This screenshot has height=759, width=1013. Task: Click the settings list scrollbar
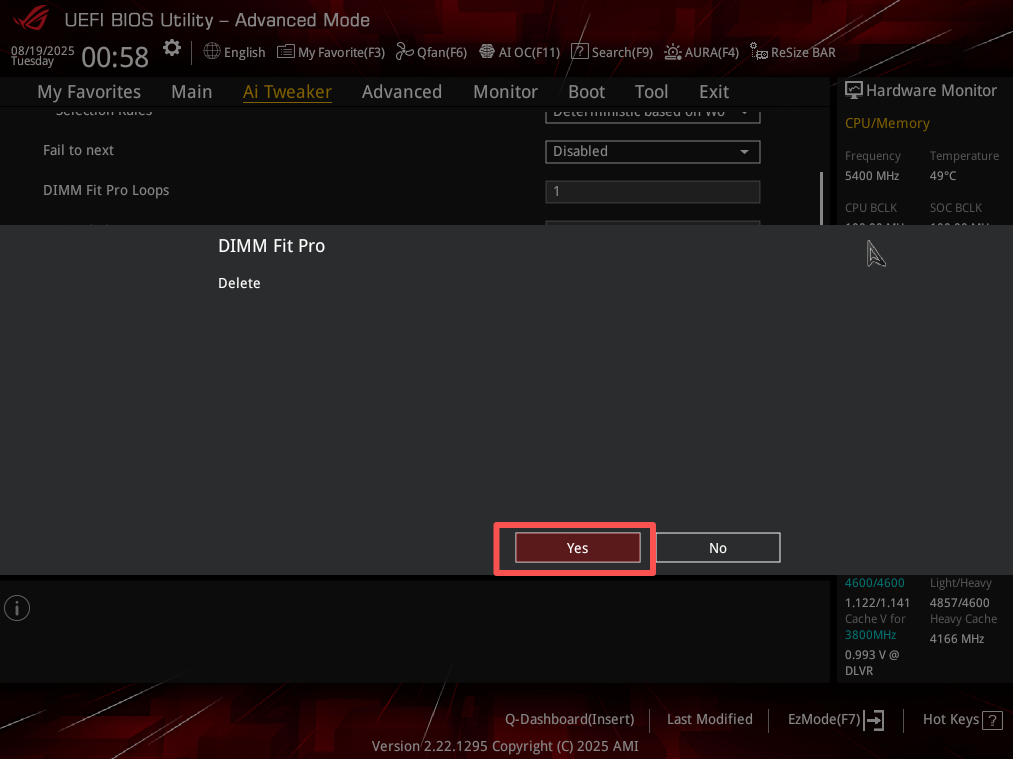[821, 198]
